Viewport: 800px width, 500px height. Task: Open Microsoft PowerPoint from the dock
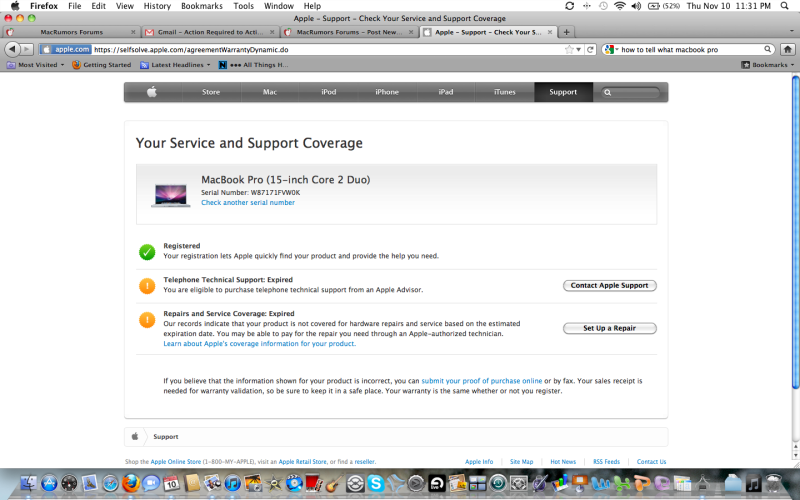pos(642,483)
